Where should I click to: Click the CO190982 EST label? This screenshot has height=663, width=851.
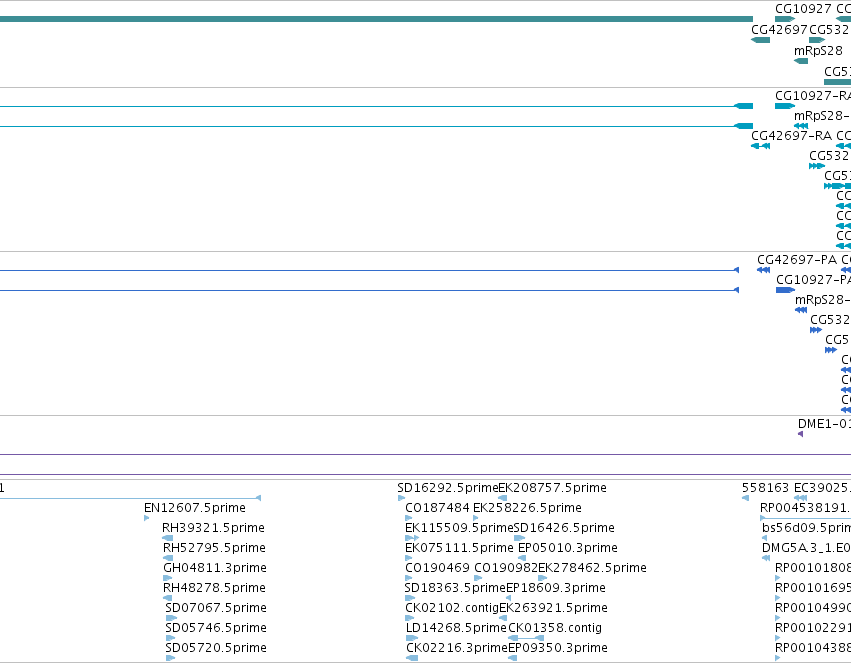coord(506,569)
